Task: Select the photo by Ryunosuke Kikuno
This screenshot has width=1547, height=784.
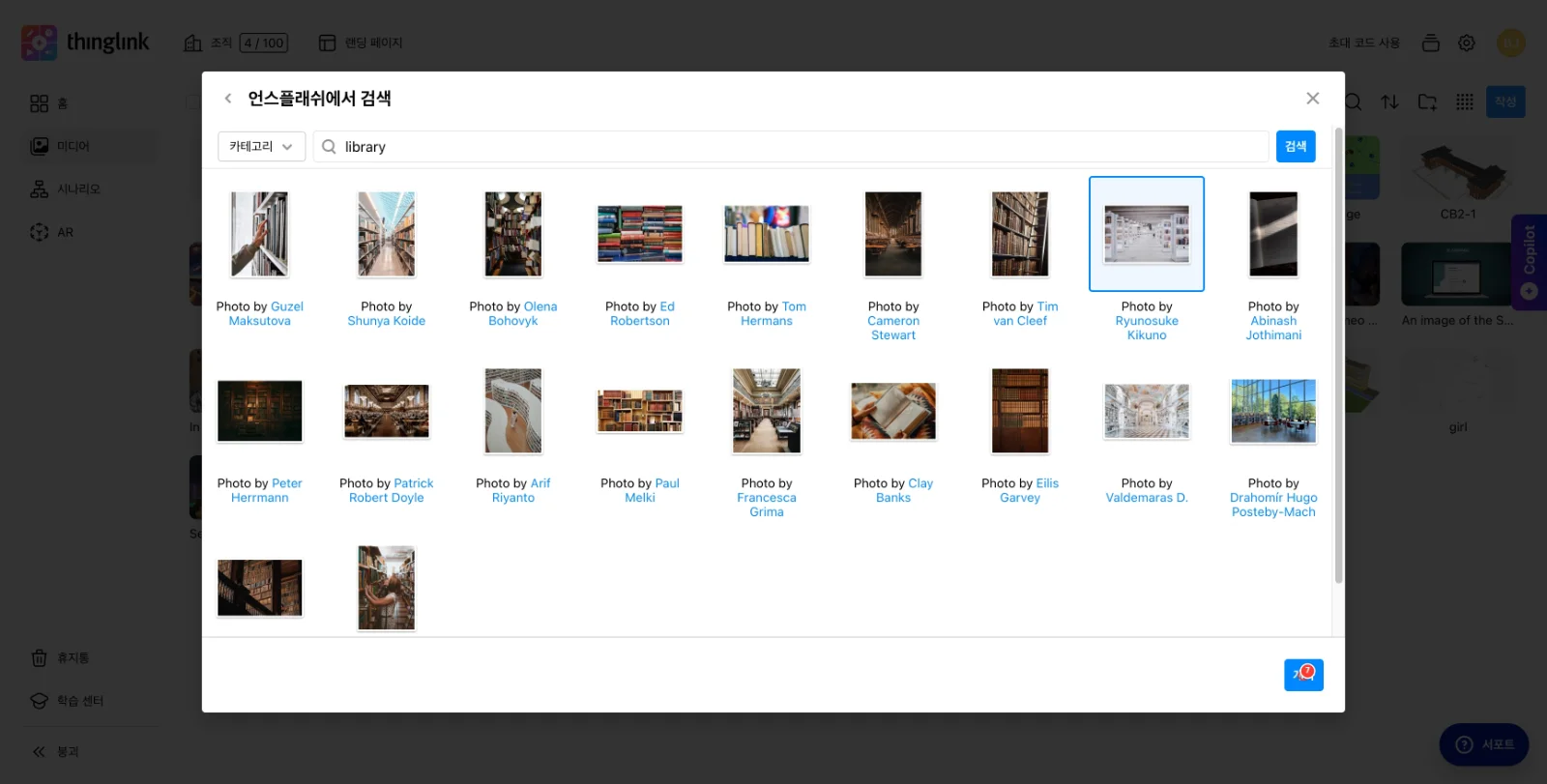Action: click(x=1147, y=234)
